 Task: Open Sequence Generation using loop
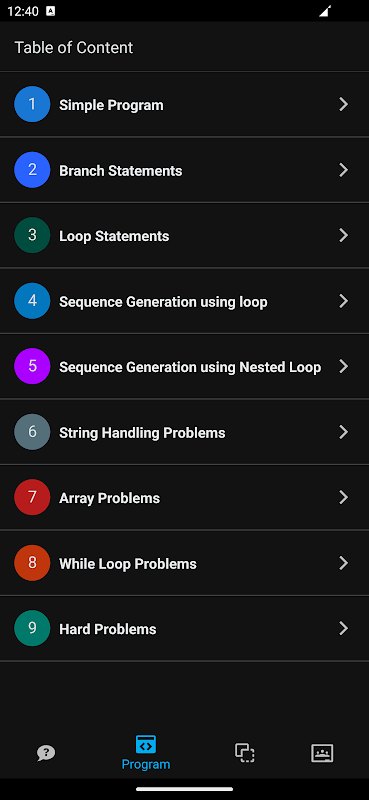(x=184, y=301)
